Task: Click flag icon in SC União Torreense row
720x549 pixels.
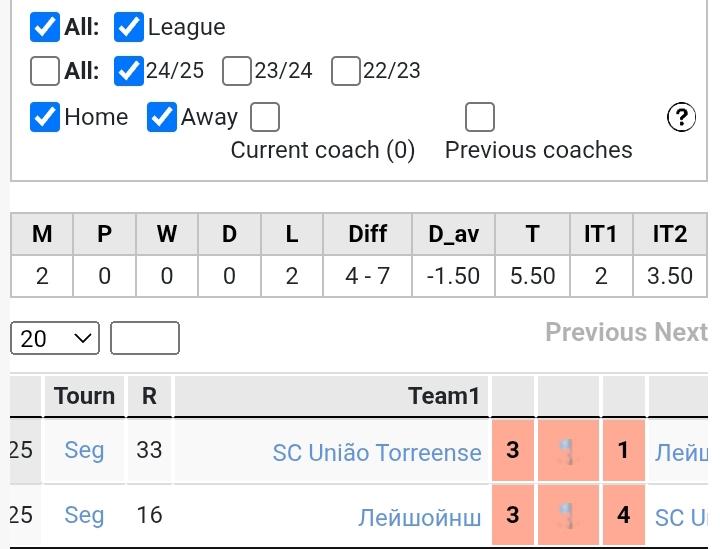Action: [568, 452]
